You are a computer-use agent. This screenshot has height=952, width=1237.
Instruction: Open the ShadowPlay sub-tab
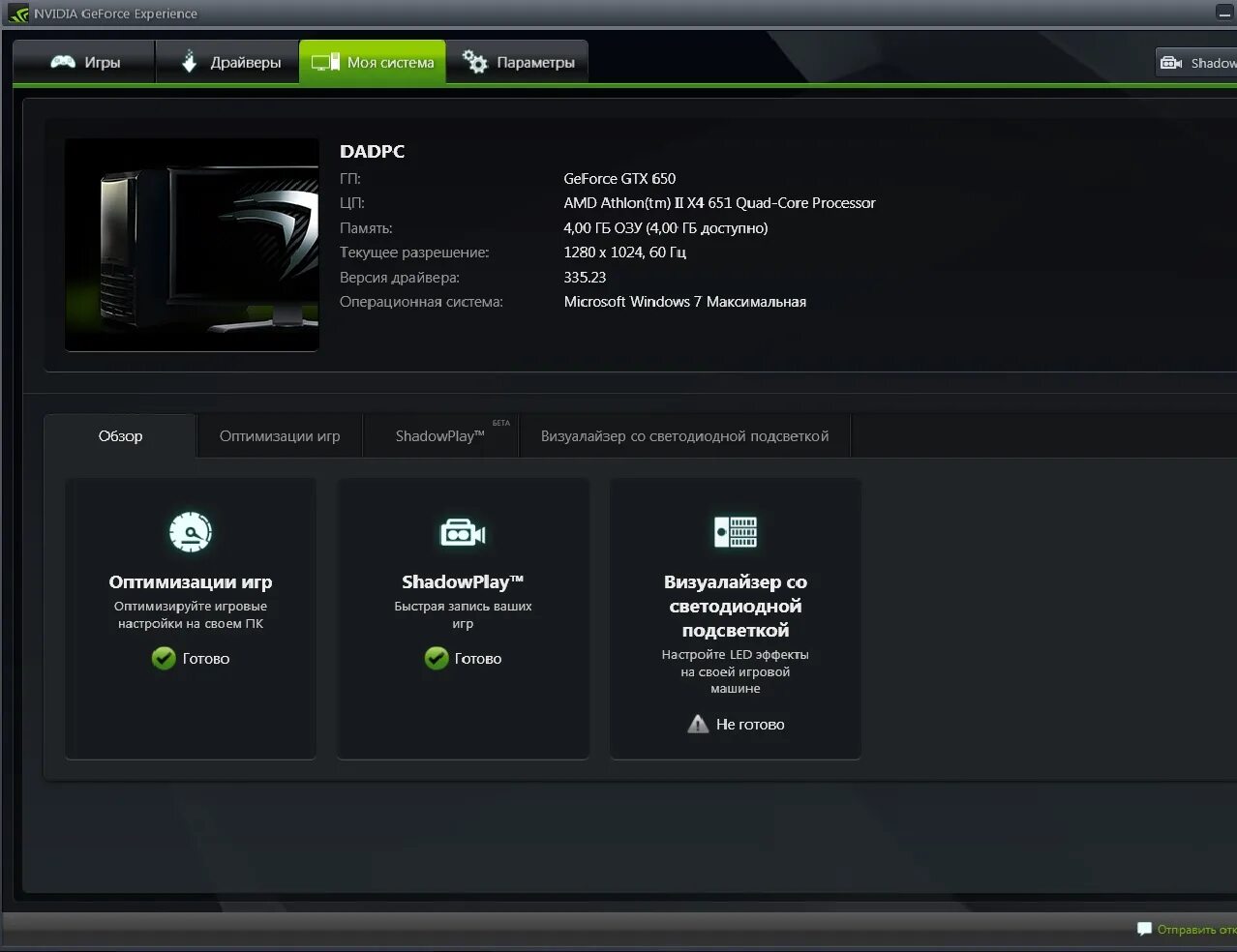coord(440,436)
